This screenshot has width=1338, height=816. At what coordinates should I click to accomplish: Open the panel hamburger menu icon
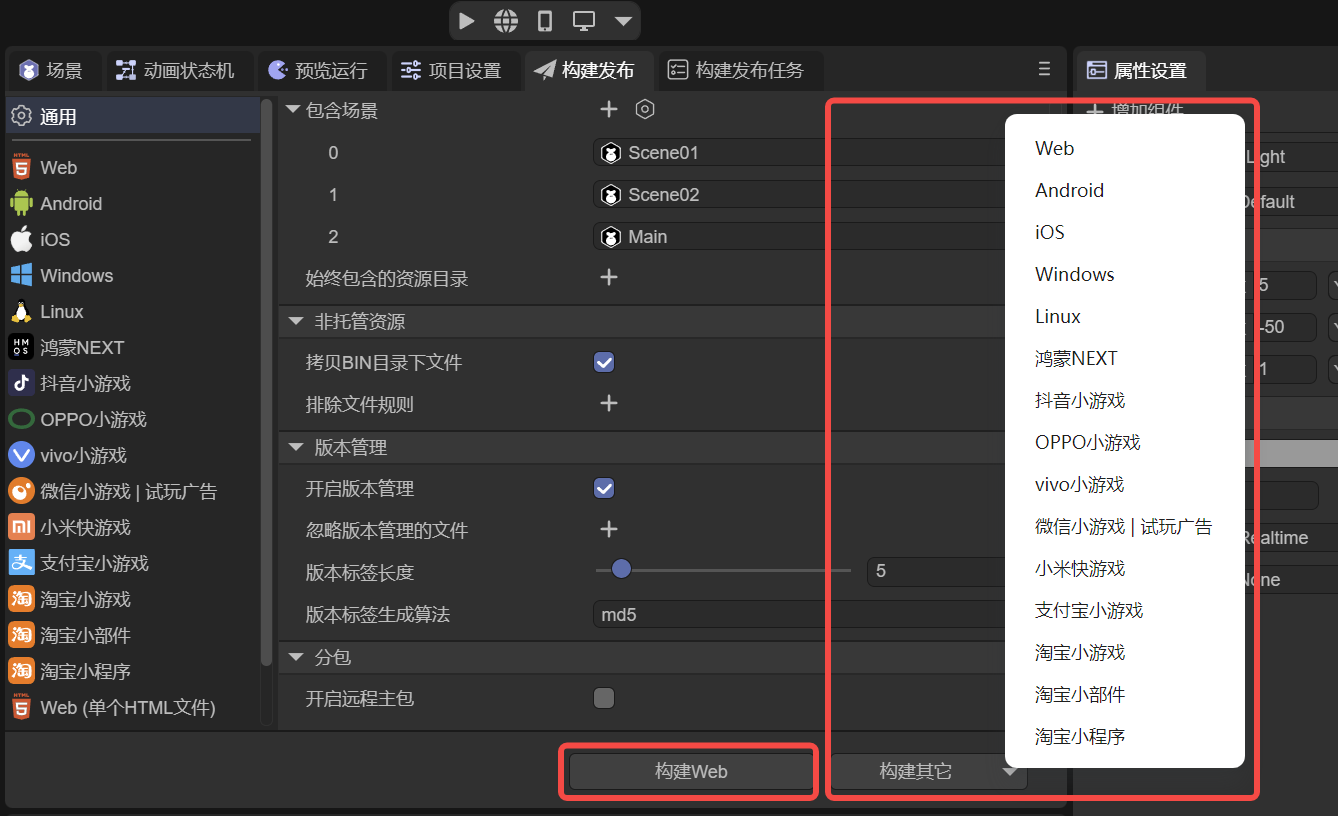pyautogui.click(x=1044, y=69)
